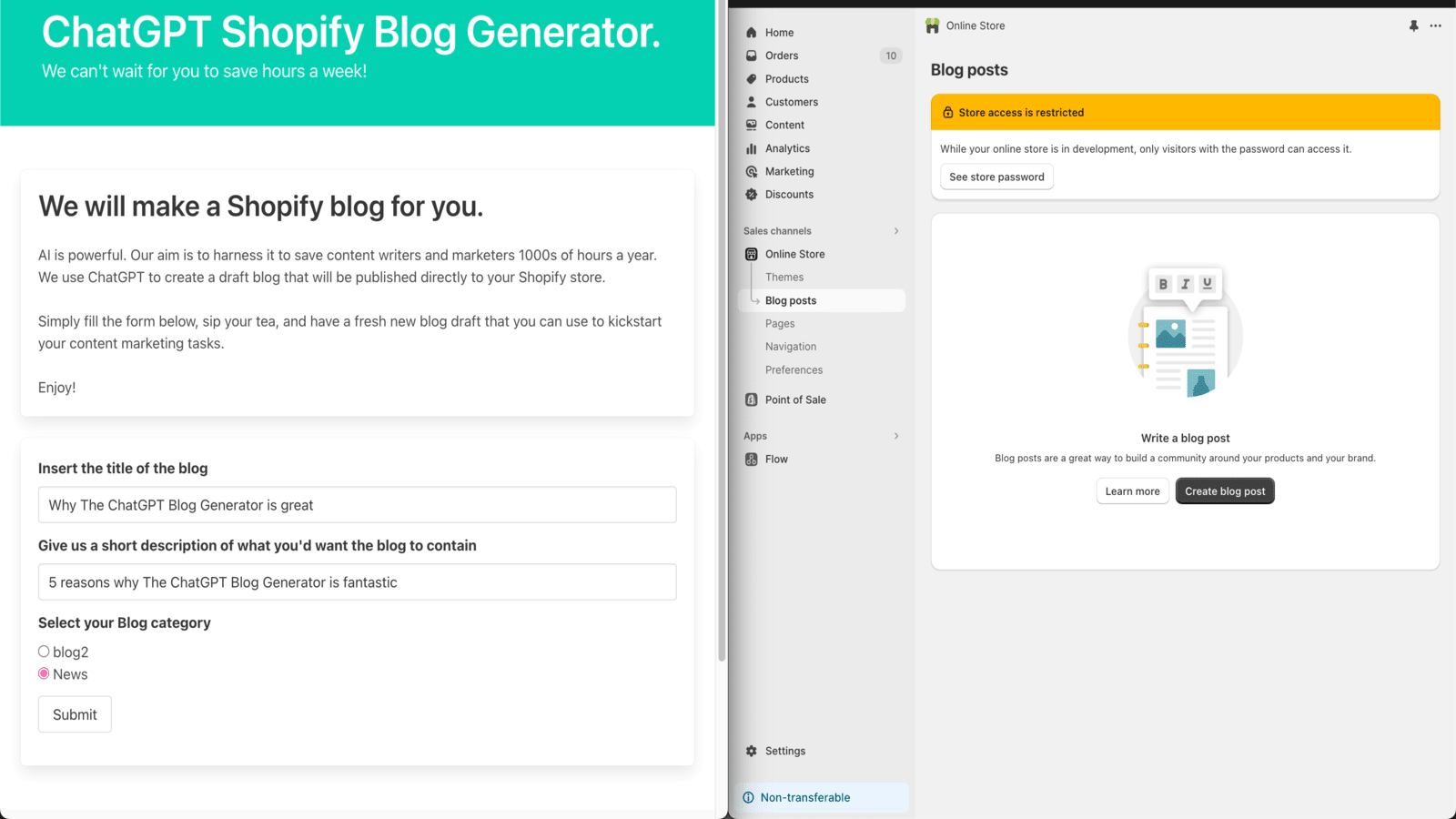Open Navigation under Online Store
Screen dimensions: 1456x819
tap(791, 347)
